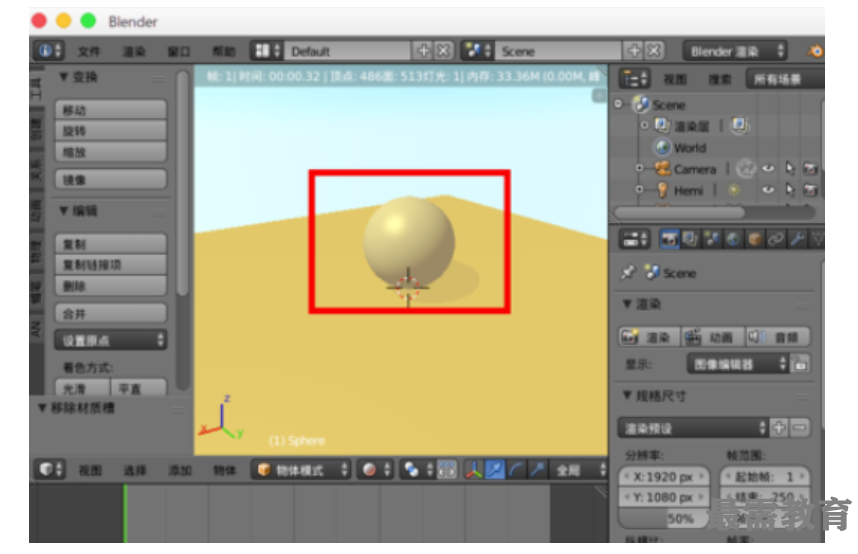Switch to the Render Layers properties tab

click(x=690, y=239)
